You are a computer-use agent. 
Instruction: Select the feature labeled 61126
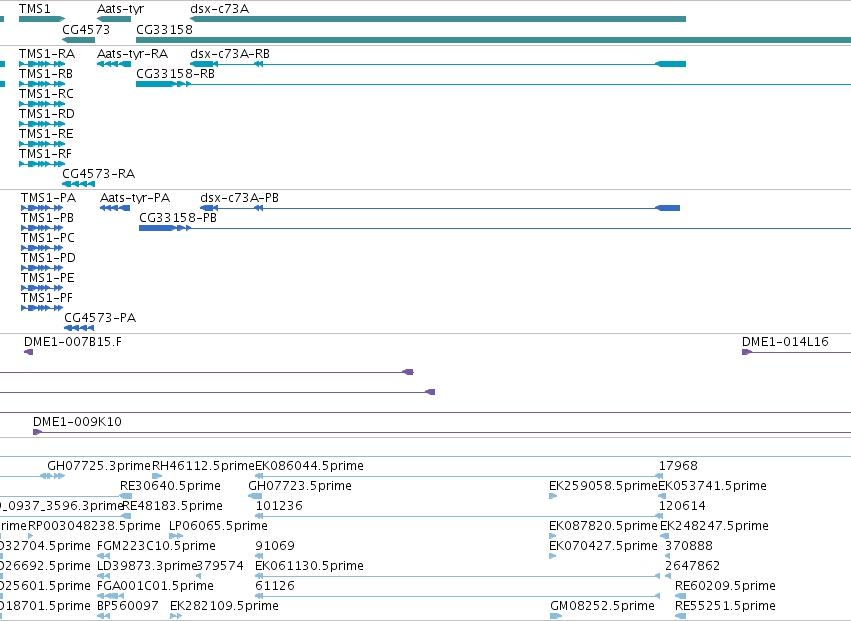pyautogui.click(x=458, y=596)
